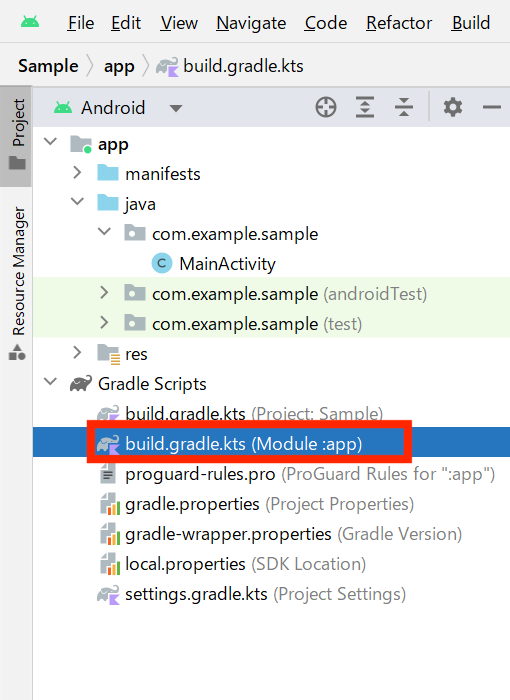Click Sample in the breadcrumb bar
Screen dimensions: 510x700
tap(48, 66)
